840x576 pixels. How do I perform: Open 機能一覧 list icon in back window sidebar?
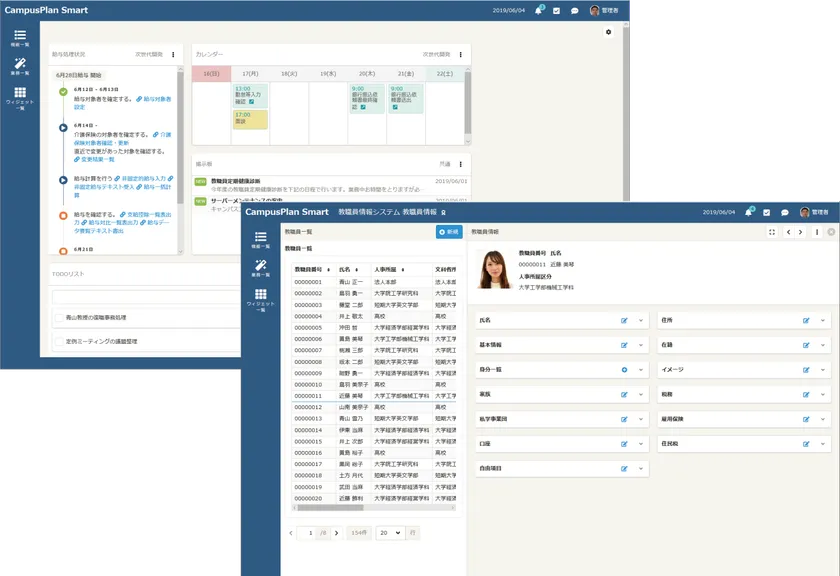tap(20, 36)
